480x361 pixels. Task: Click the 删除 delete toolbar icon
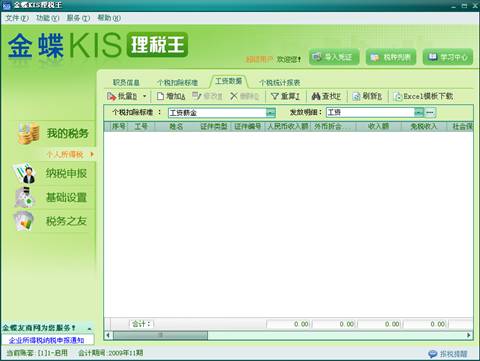tap(234, 96)
